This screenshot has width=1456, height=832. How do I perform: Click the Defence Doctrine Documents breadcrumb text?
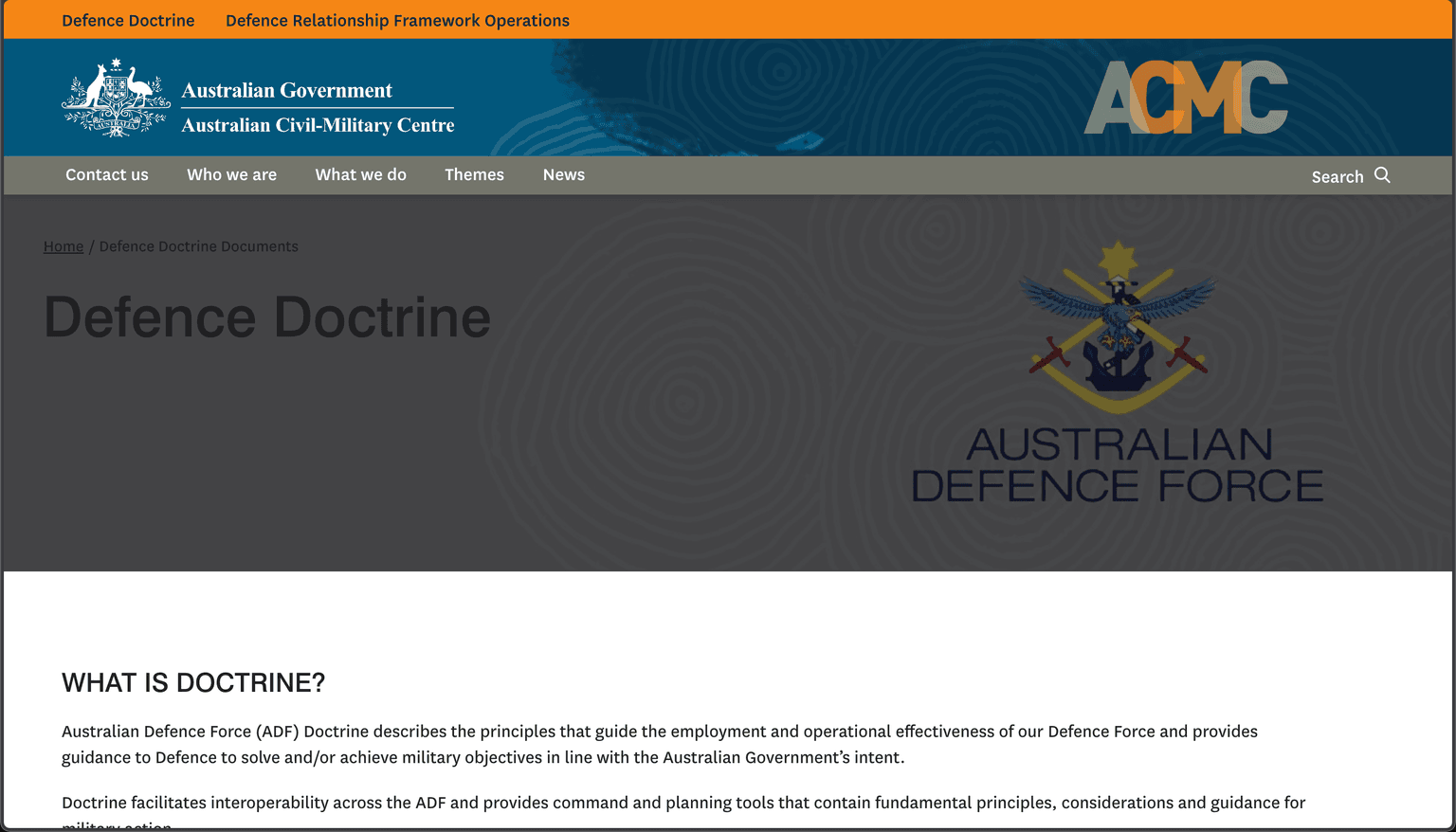pyautogui.click(x=198, y=245)
